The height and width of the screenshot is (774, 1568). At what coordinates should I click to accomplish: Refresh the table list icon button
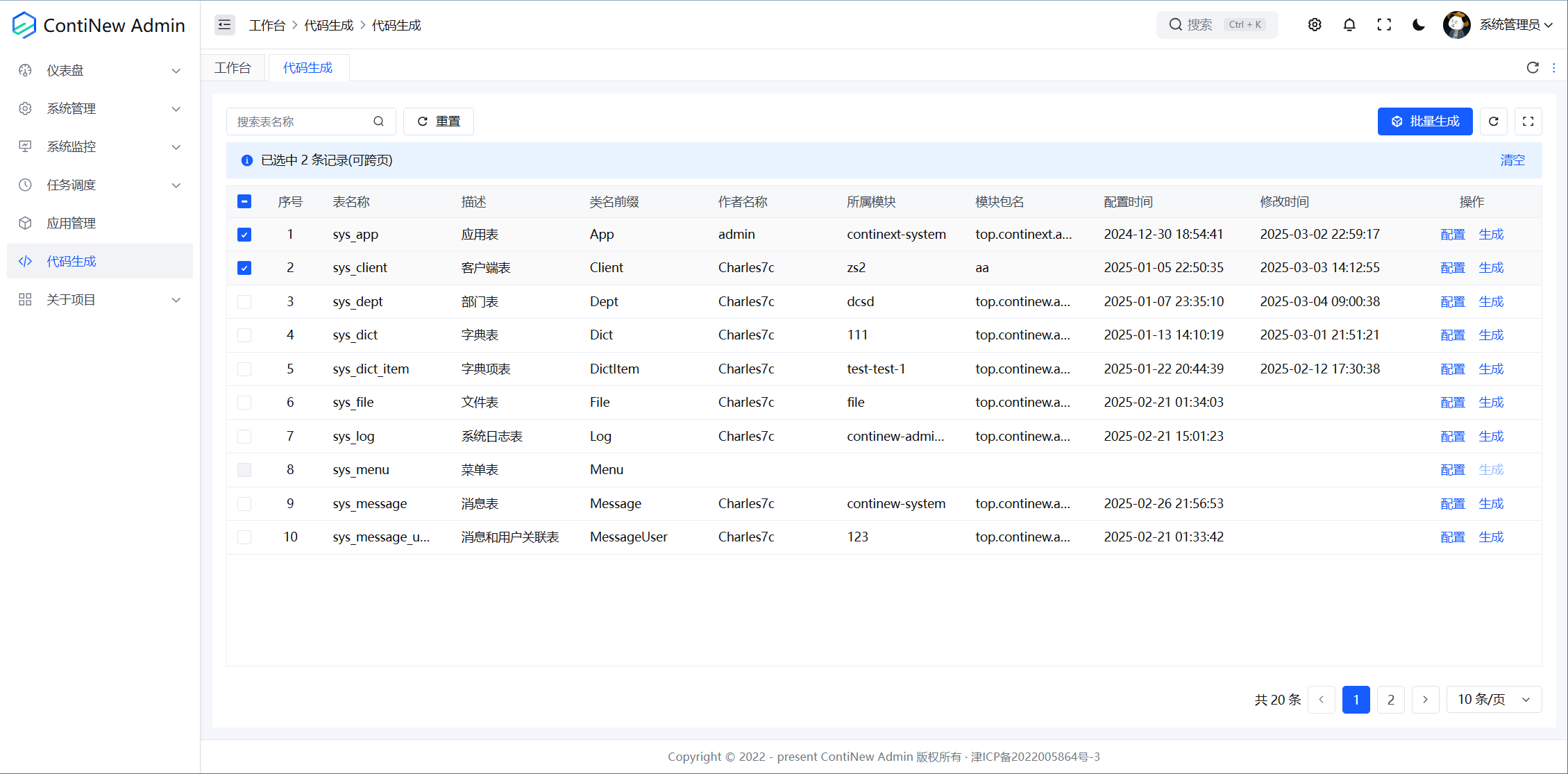click(x=1494, y=121)
